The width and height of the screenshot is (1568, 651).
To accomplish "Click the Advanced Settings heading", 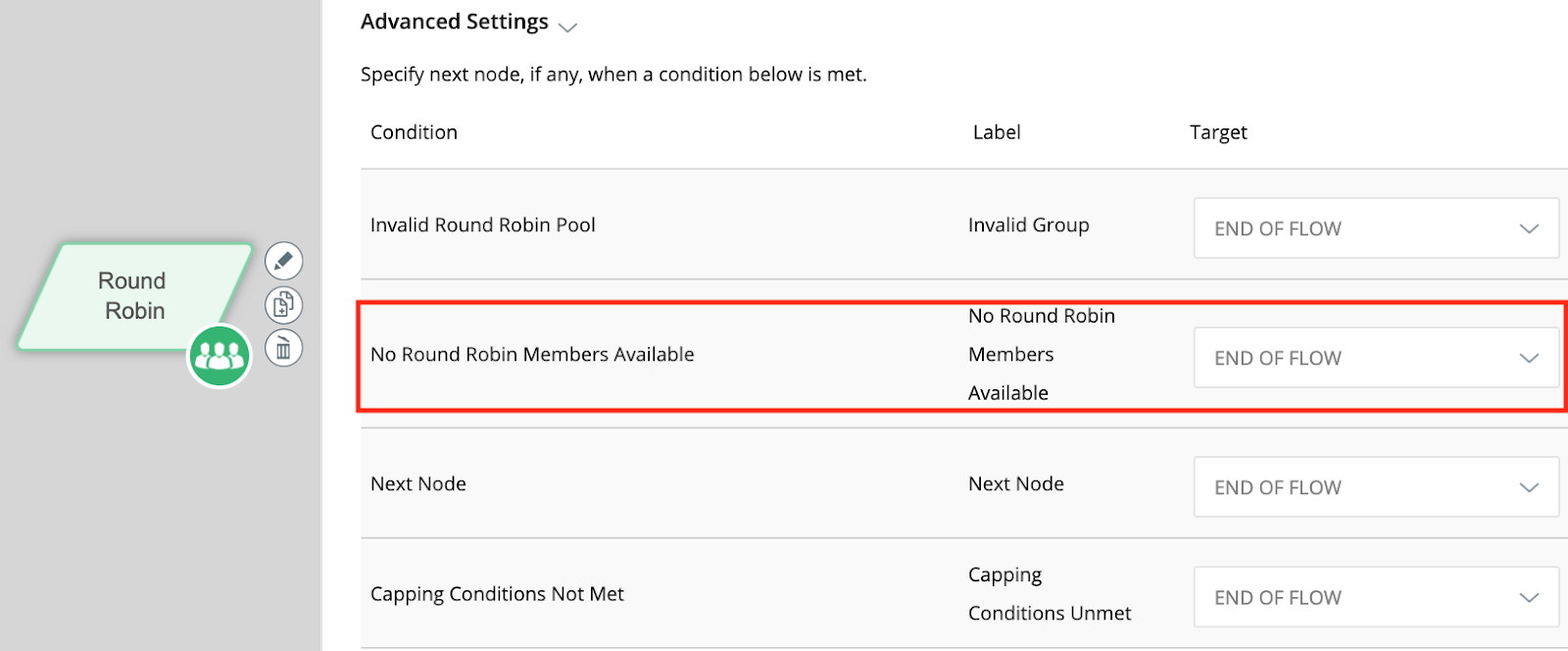I will tap(454, 22).
